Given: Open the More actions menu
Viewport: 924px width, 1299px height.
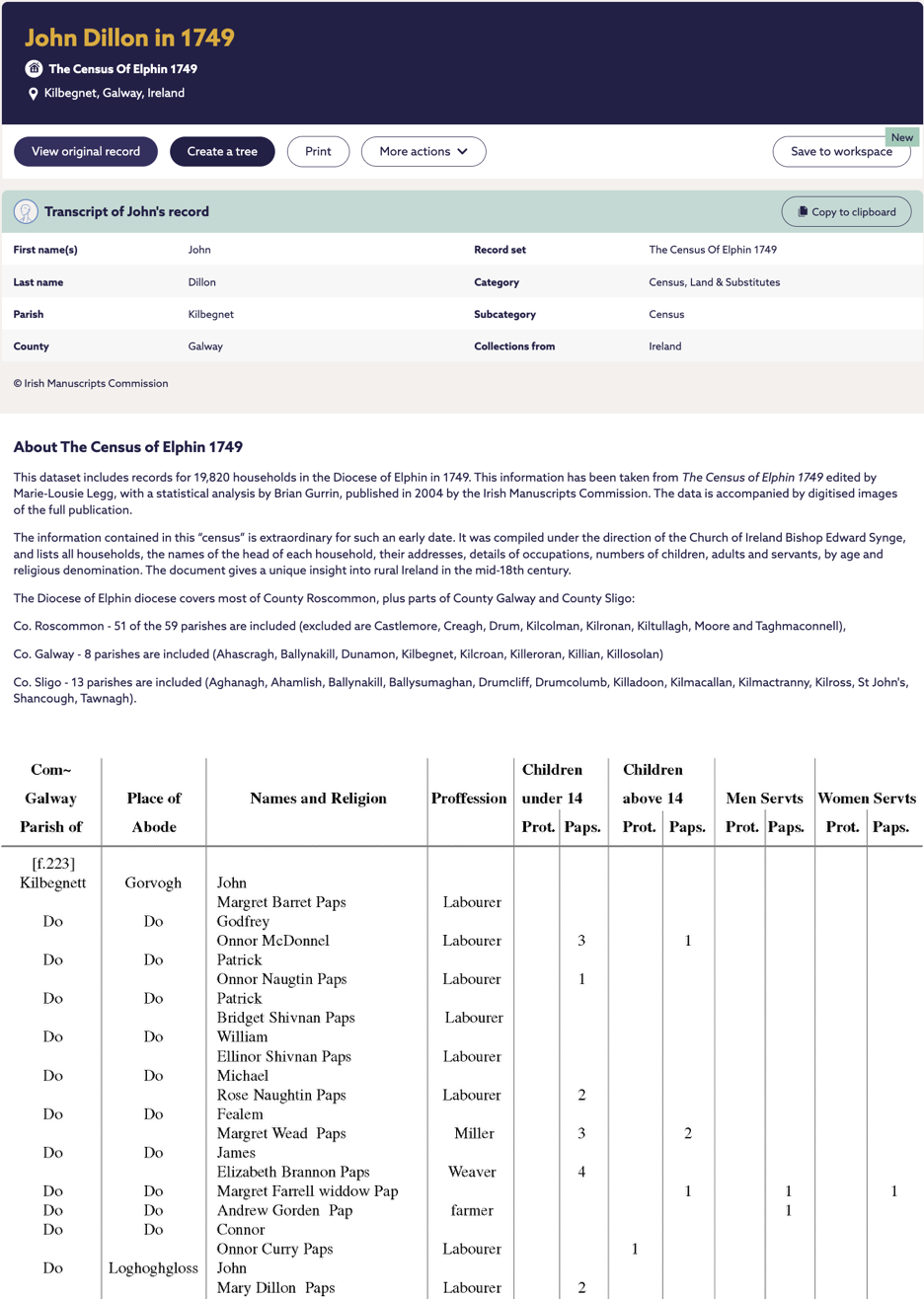Looking at the screenshot, I should click(x=423, y=152).
